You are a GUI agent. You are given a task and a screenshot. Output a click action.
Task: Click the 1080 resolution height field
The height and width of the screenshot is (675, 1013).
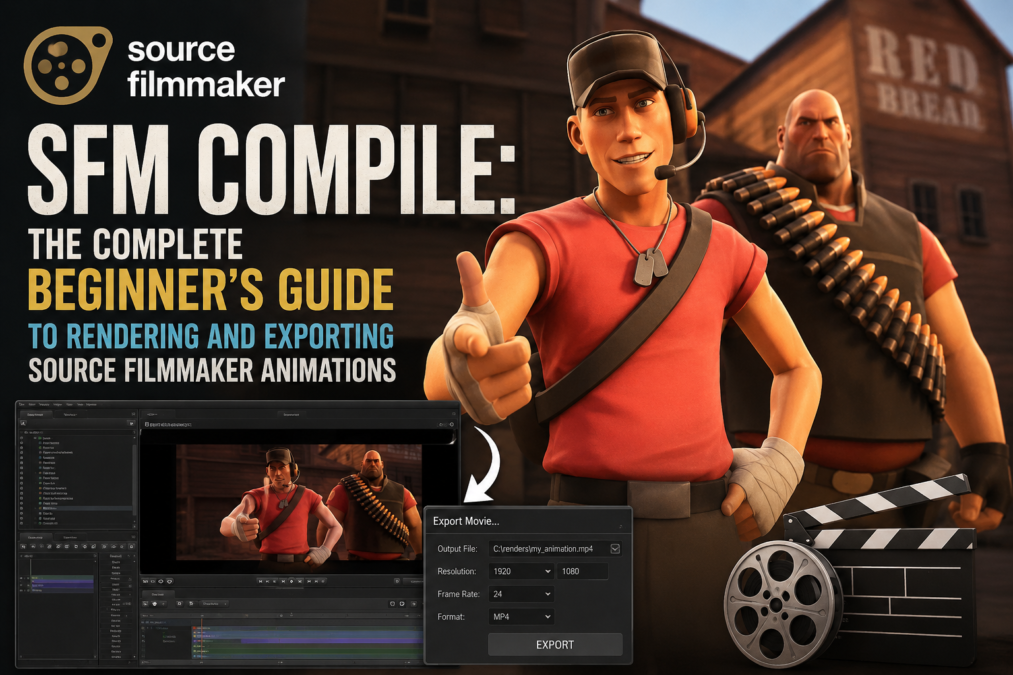[582, 571]
